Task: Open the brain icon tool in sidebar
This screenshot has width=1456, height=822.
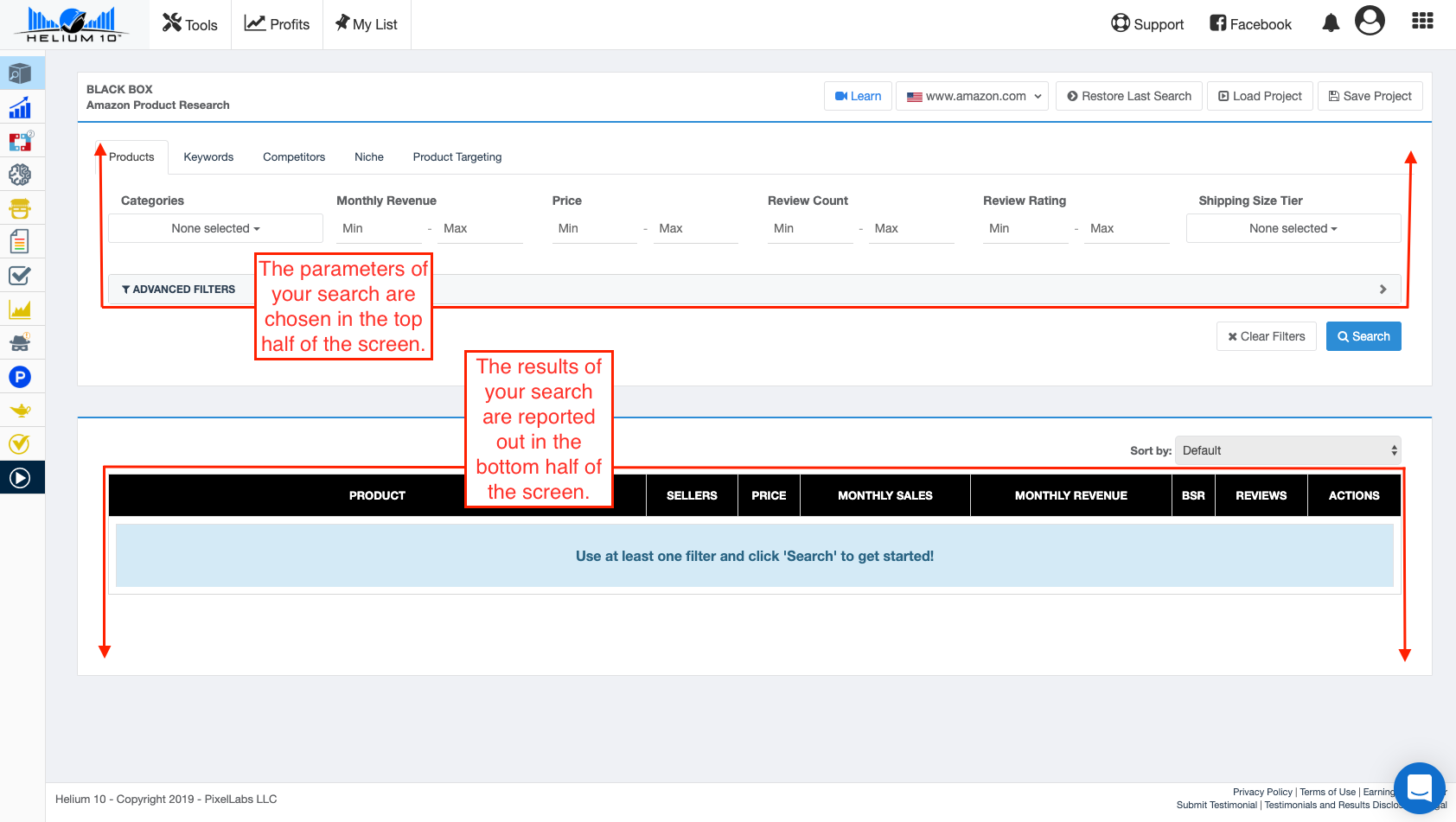Action: click(20, 175)
